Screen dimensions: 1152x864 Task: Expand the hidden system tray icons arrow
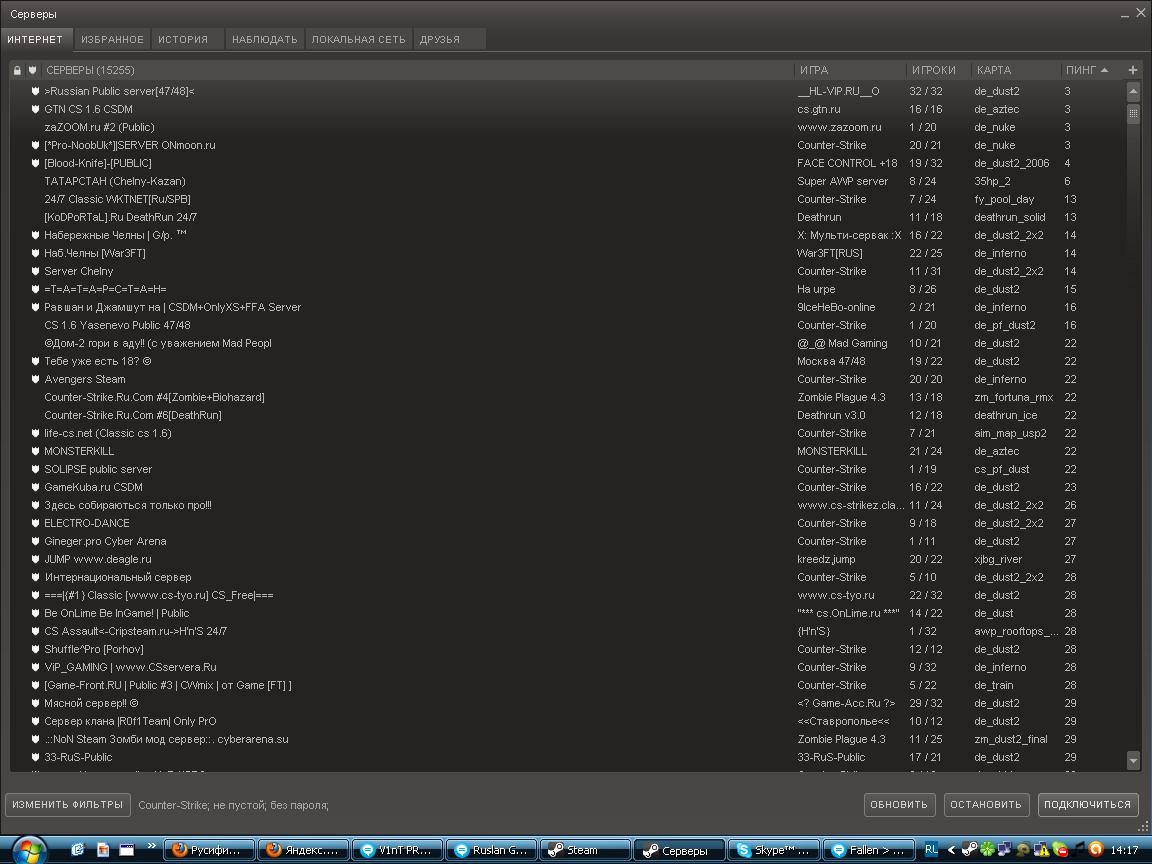[951, 850]
